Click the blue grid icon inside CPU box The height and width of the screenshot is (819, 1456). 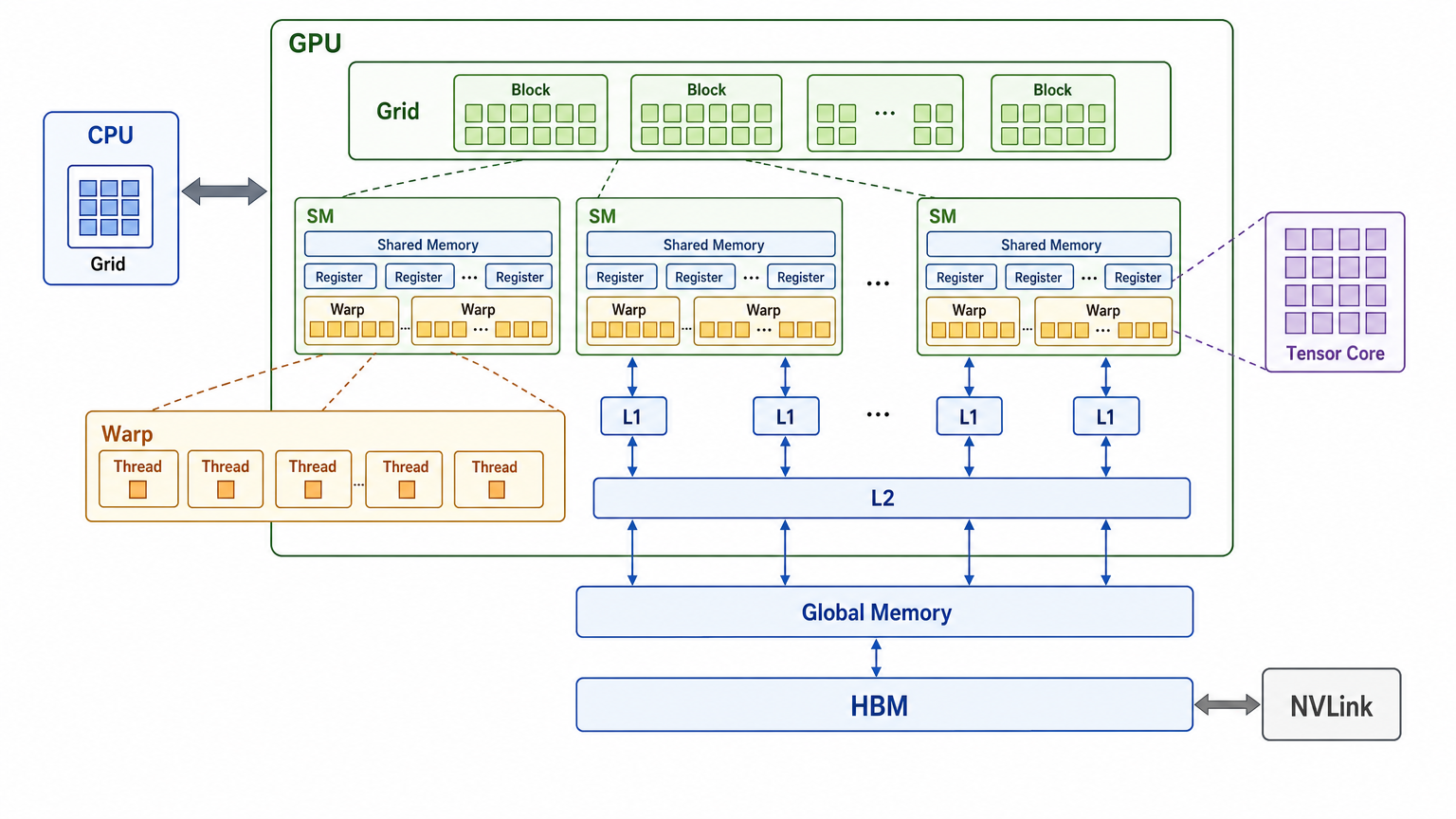(x=110, y=207)
